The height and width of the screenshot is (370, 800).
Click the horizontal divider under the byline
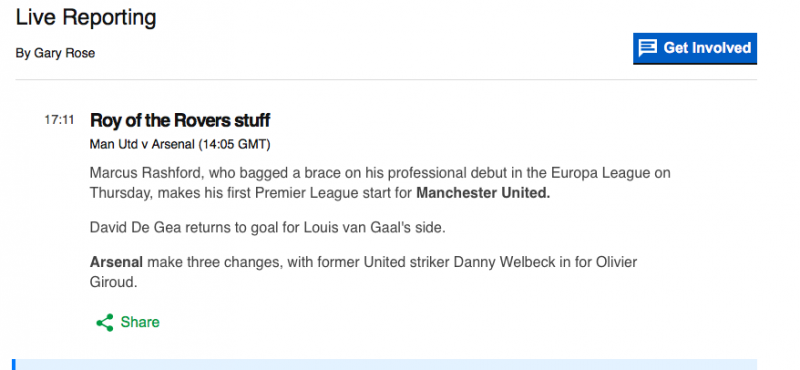click(x=386, y=80)
